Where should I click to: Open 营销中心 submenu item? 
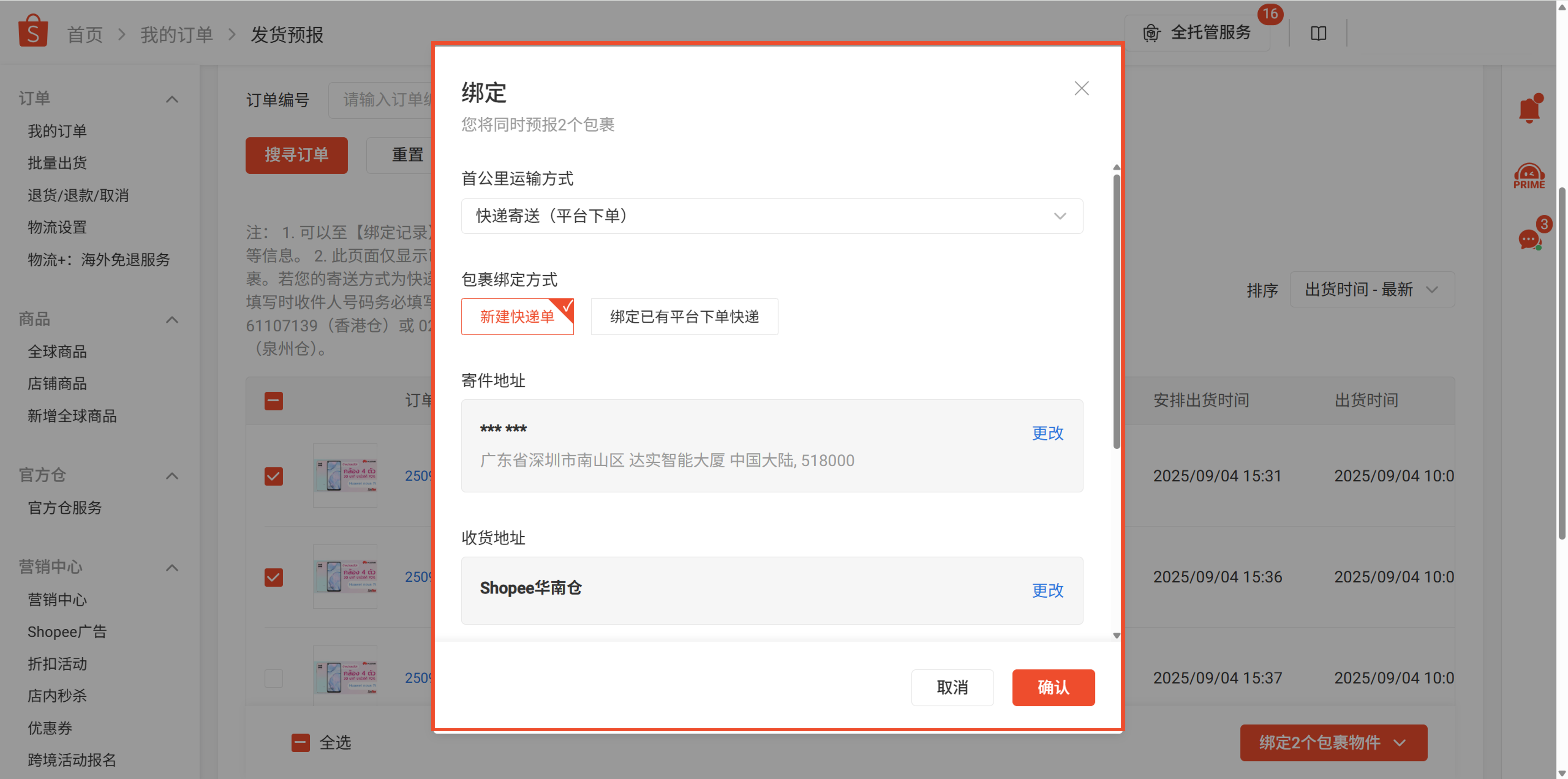[57, 599]
